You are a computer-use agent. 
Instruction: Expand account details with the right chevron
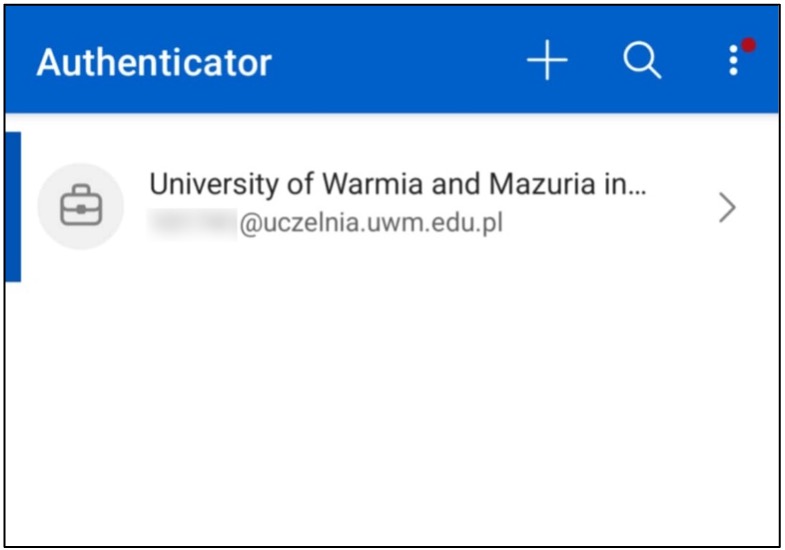click(x=728, y=207)
